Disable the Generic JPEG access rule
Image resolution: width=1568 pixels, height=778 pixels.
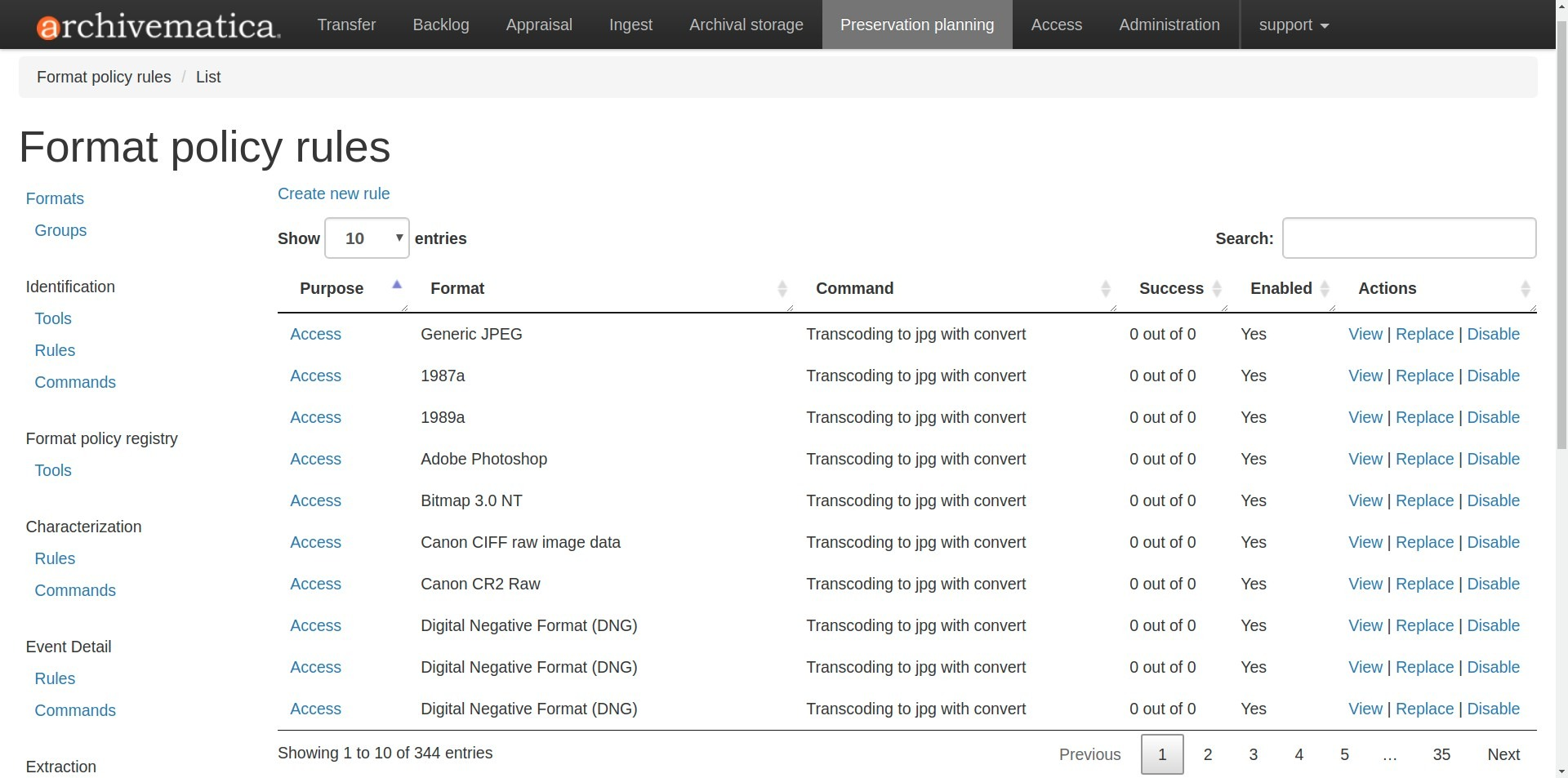coord(1493,335)
